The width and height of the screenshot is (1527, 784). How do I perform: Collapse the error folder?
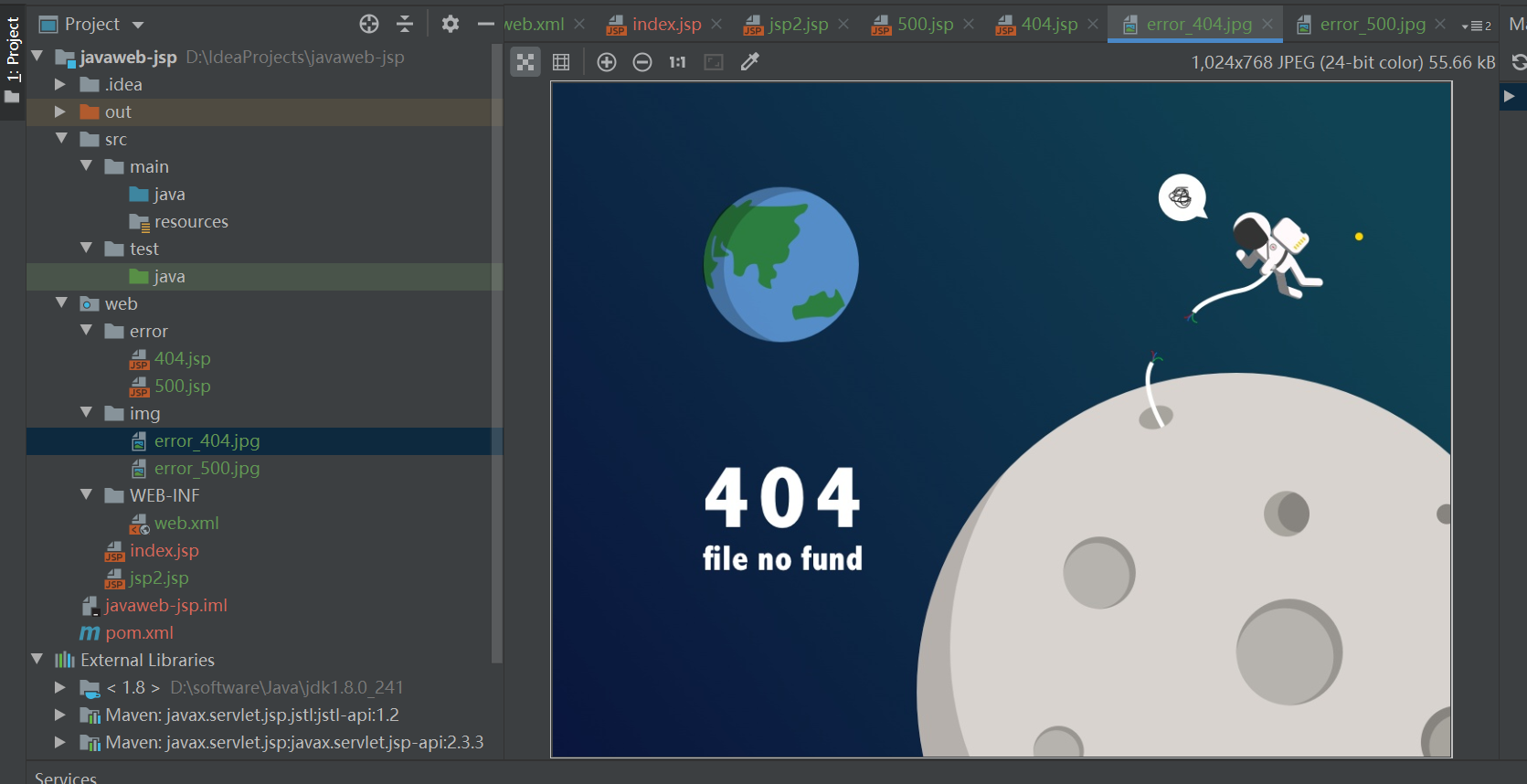86,331
